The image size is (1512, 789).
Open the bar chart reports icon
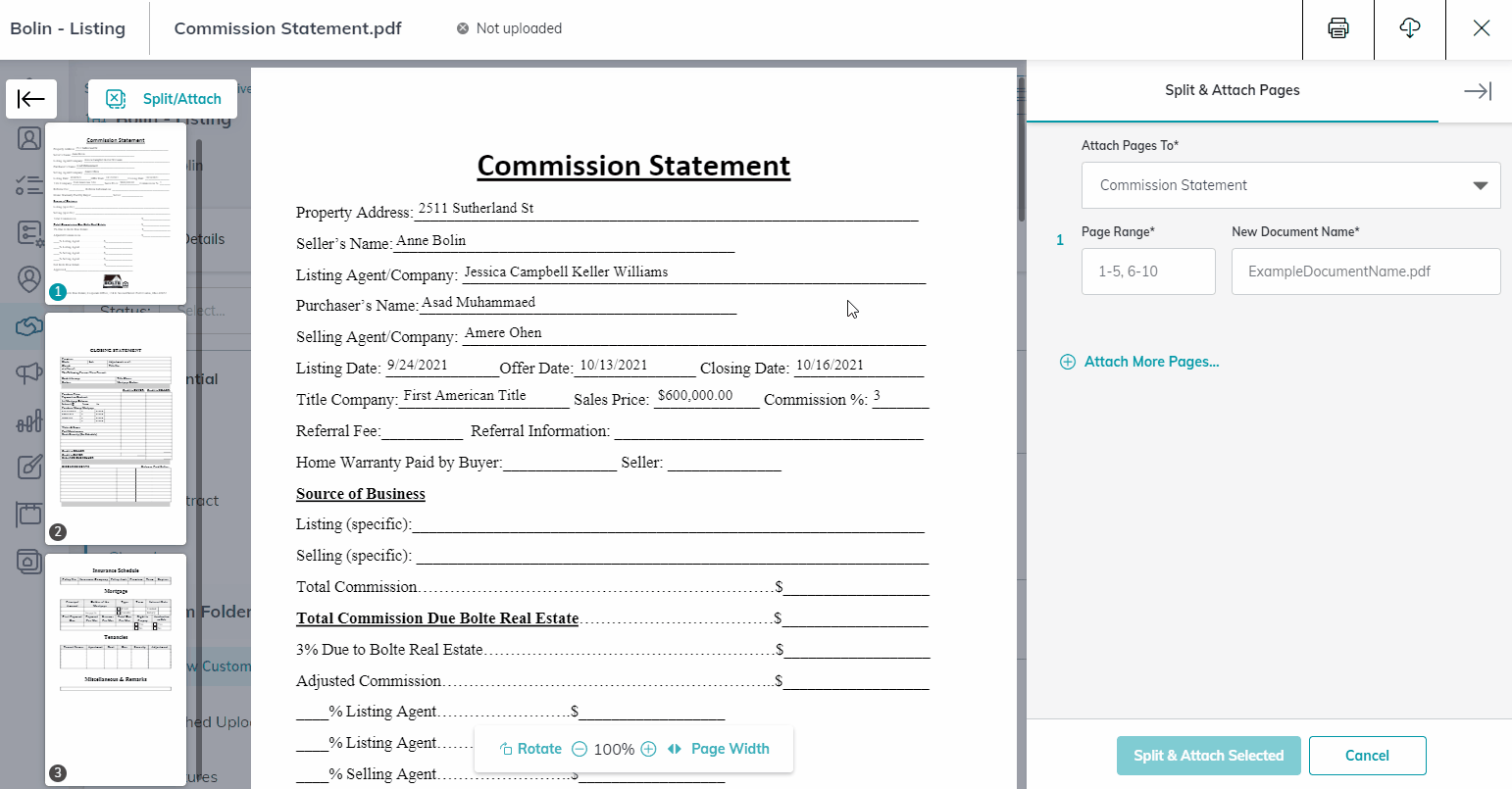click(29, 420)
